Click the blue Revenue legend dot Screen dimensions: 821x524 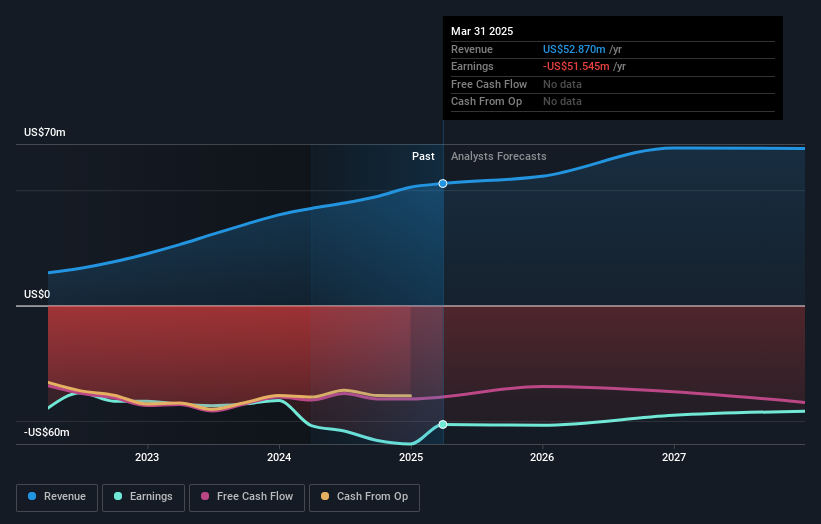(32, 496)
